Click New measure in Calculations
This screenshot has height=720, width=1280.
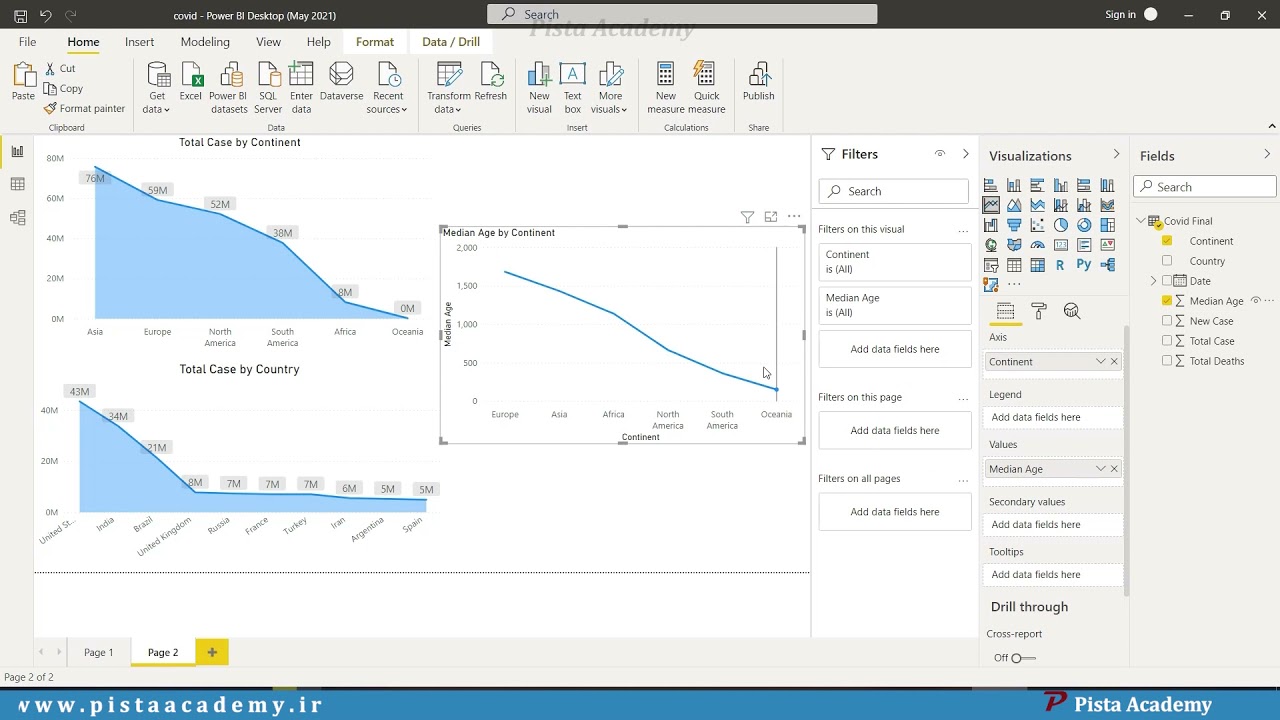click(666, 88)
